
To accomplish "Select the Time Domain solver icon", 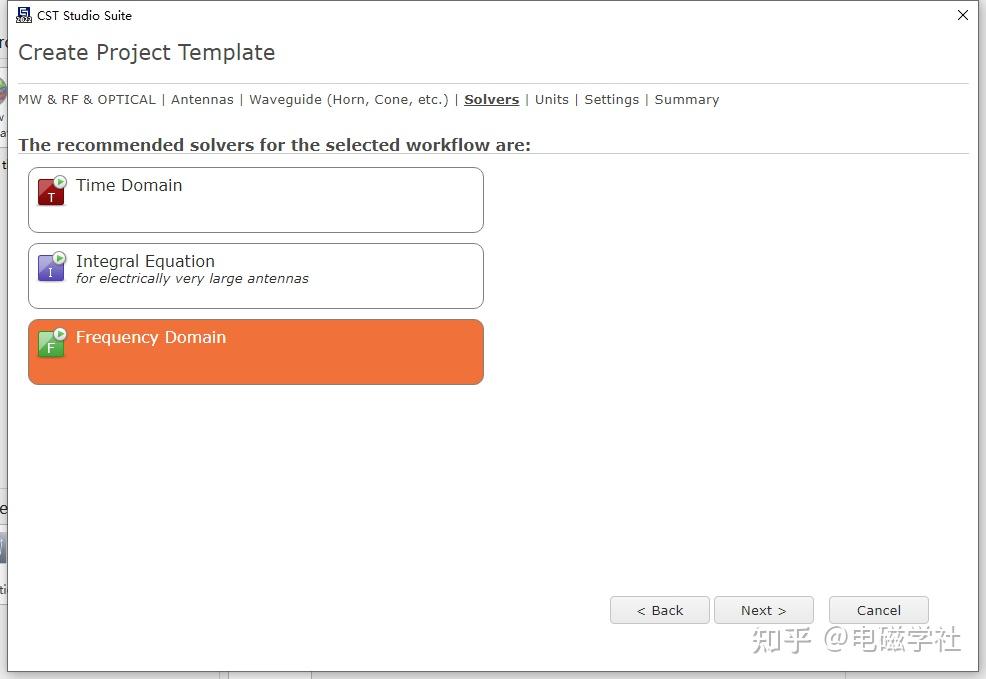I will point(49,191).
